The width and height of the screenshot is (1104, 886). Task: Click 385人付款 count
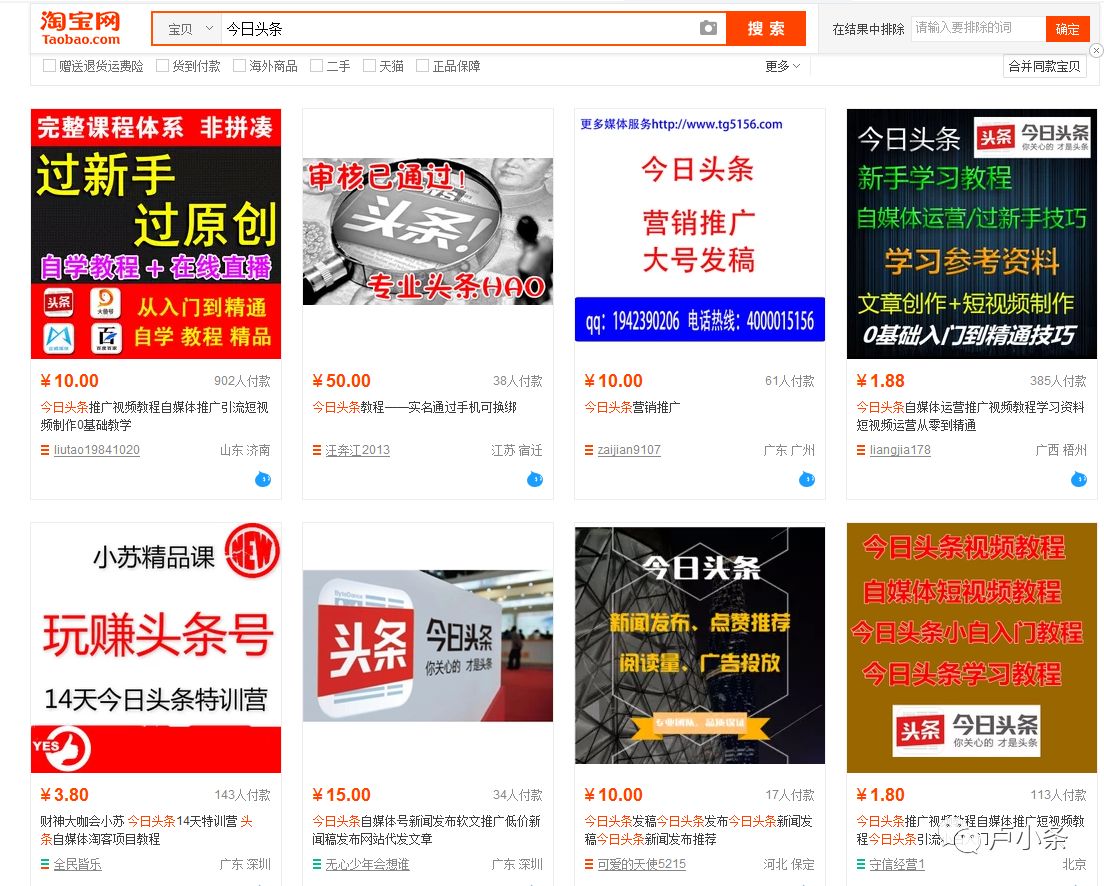(1058, 381)
